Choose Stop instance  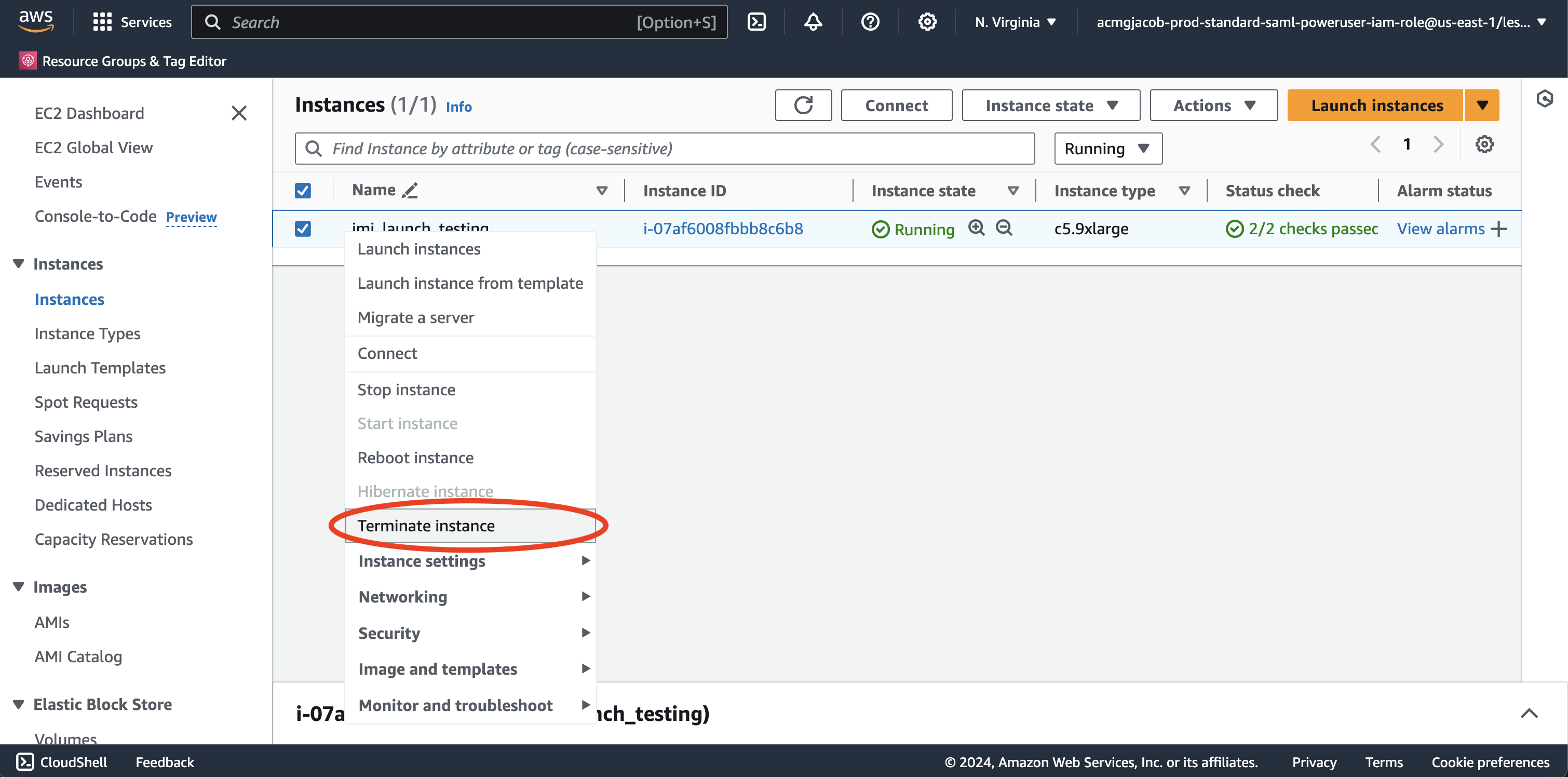(x=470, y=390)
